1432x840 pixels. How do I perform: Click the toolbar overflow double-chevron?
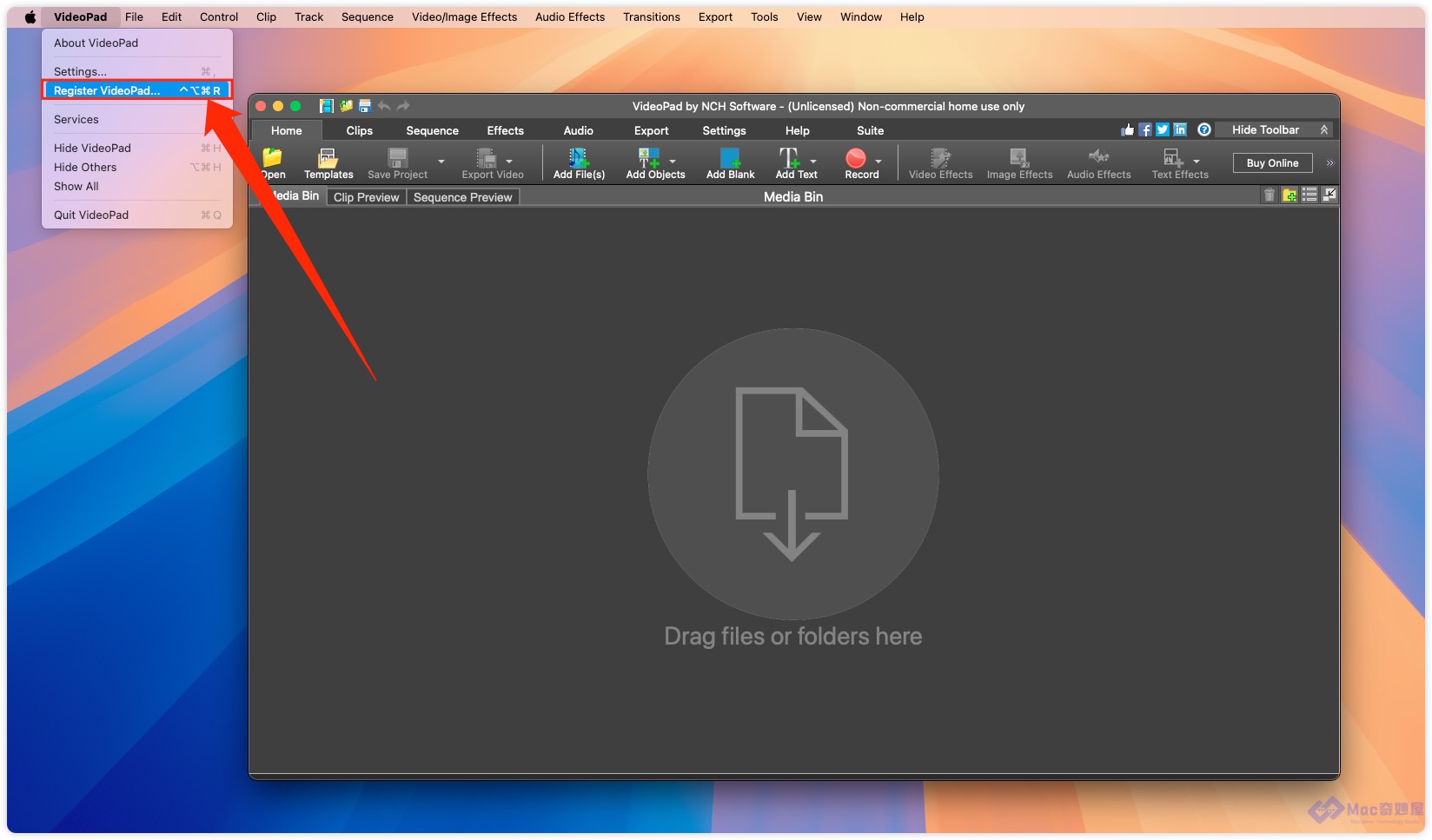tap(1329, 163)
